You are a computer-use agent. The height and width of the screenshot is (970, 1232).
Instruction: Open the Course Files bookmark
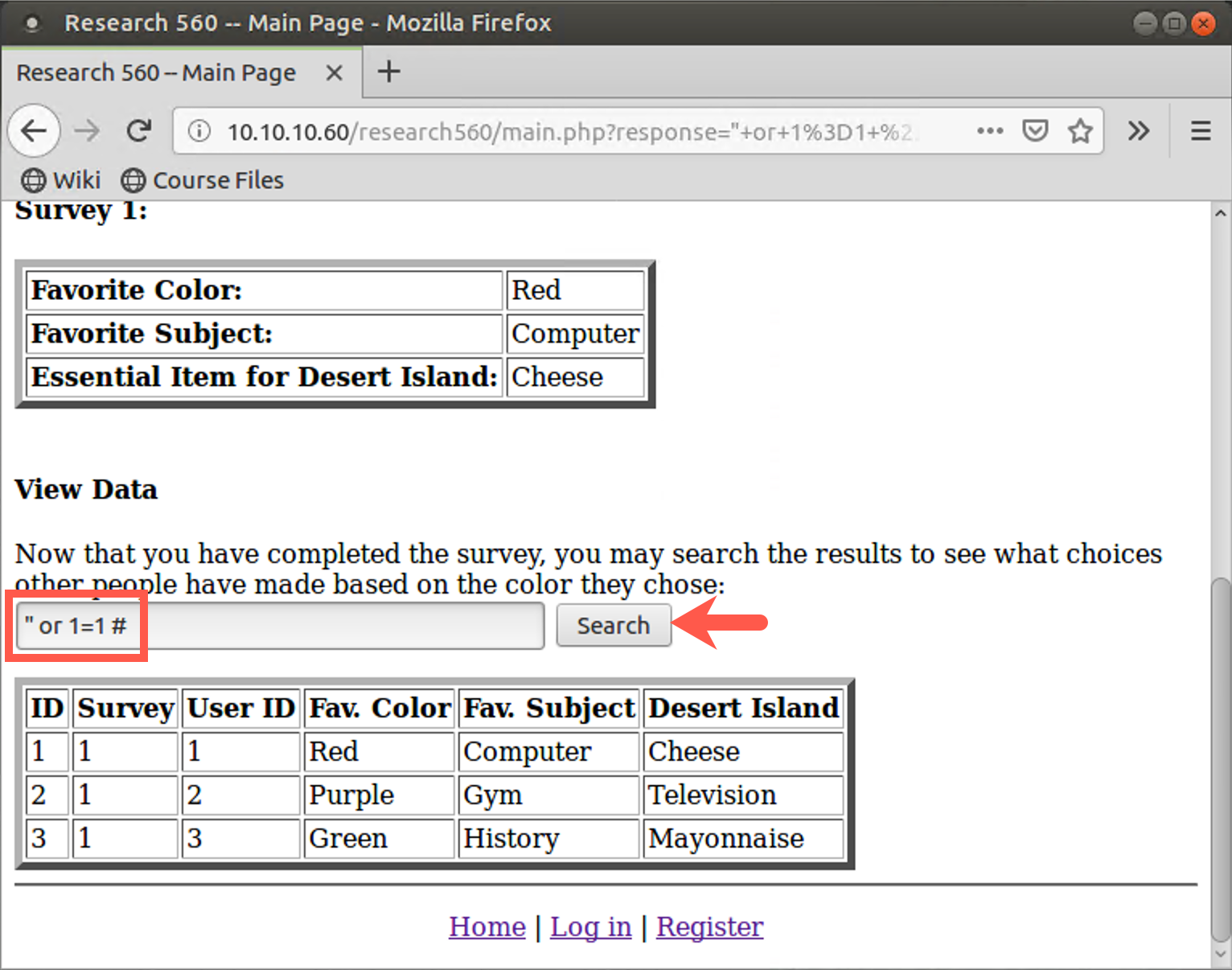pyautogui.click(x=202, y=179)
